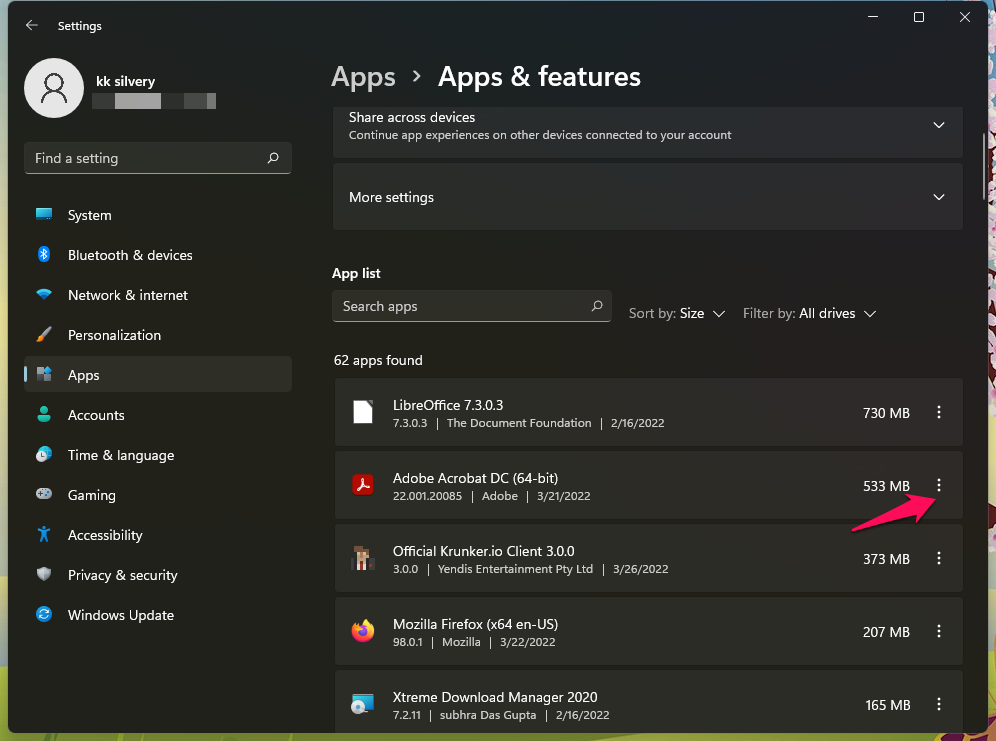Click the Windows Update sync icon
This screenshot has height=741, width=996.
[44, 615]
